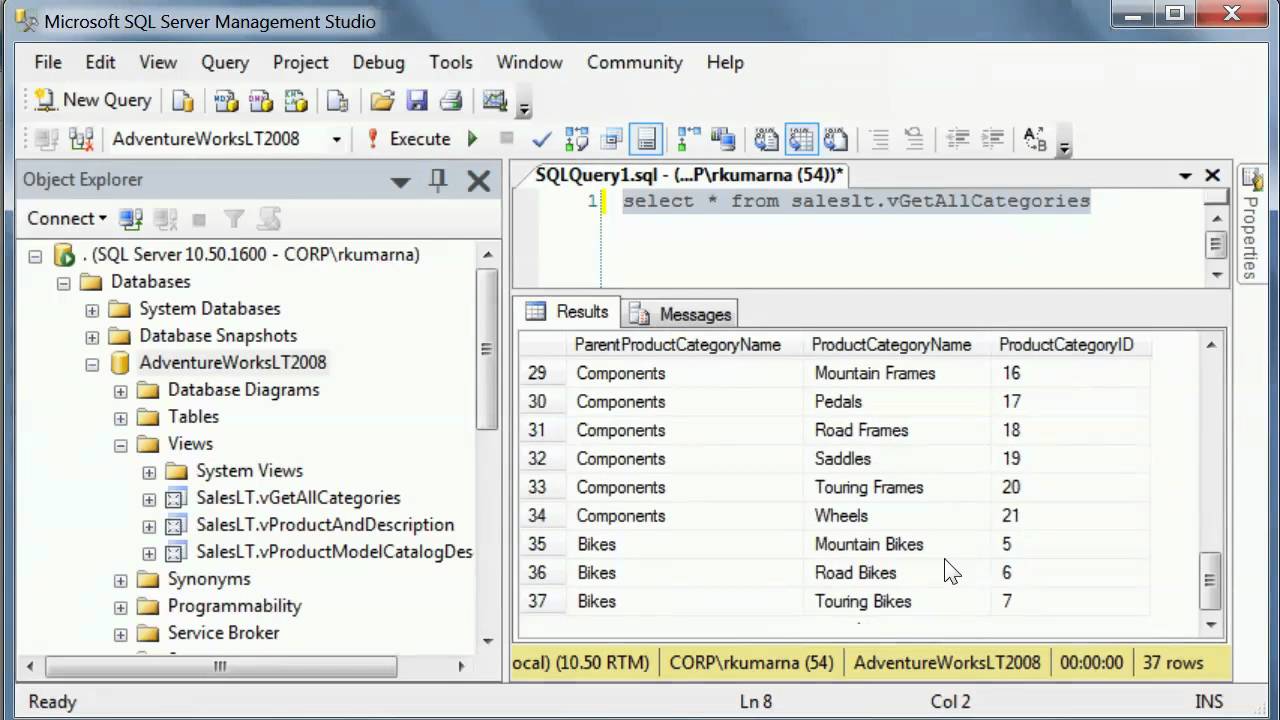Uncomment the selected lines
The width and height of the screenshot is (1280, 720).
pos(914,139)
